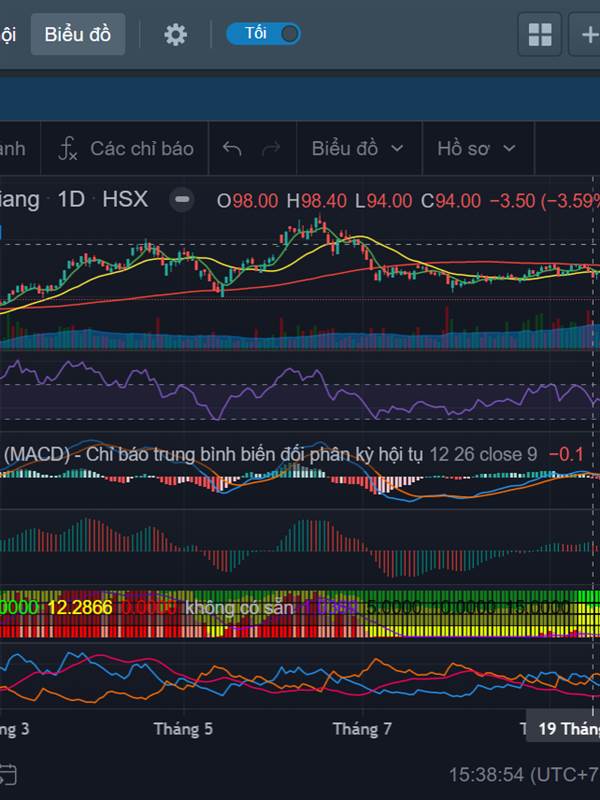
Task: Click the HSX exchange label
Action: tap(125, 199)
